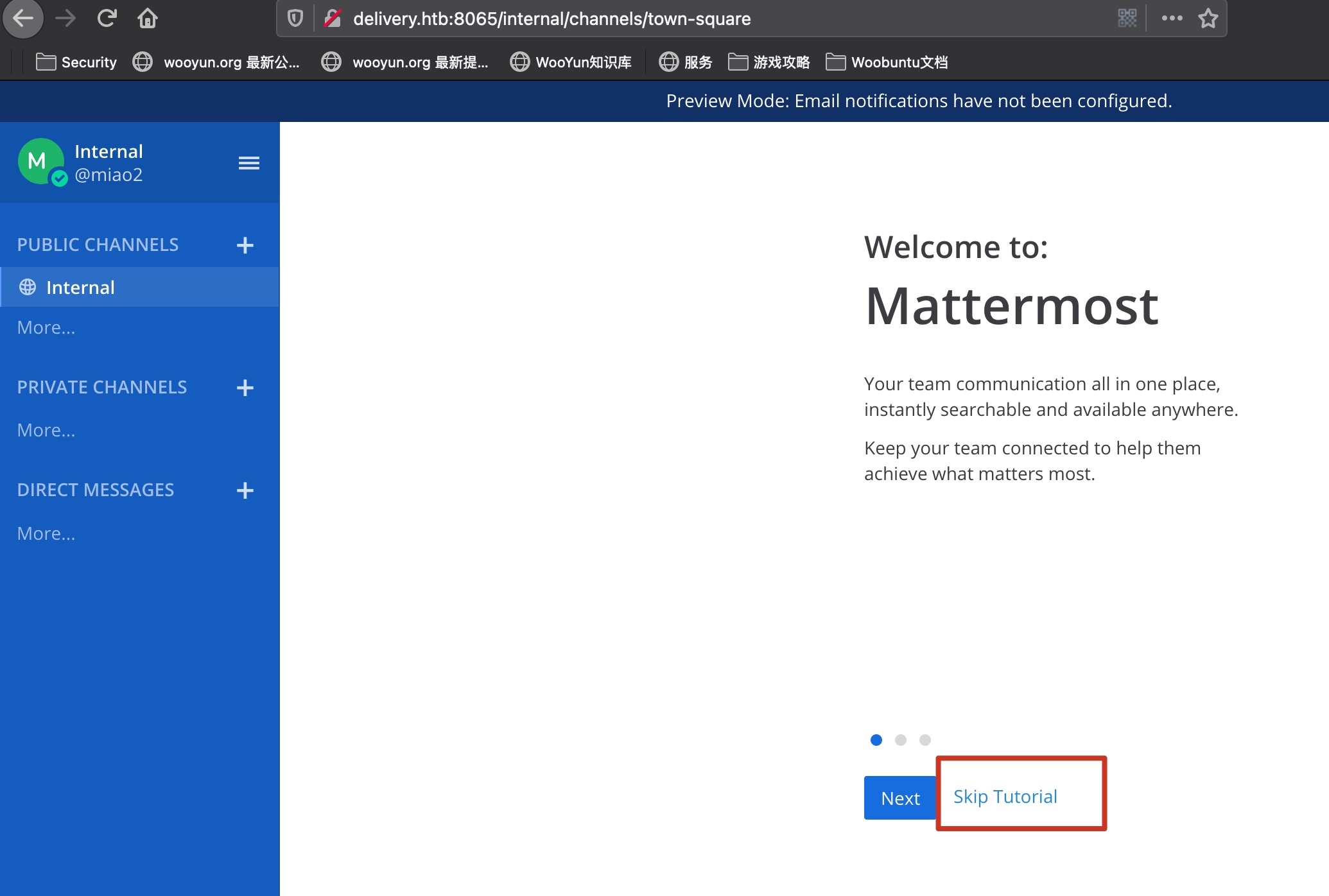Open the page actions three-dot menu
The height and width of the screenshot is (896, 1329).
[1172, 18]
